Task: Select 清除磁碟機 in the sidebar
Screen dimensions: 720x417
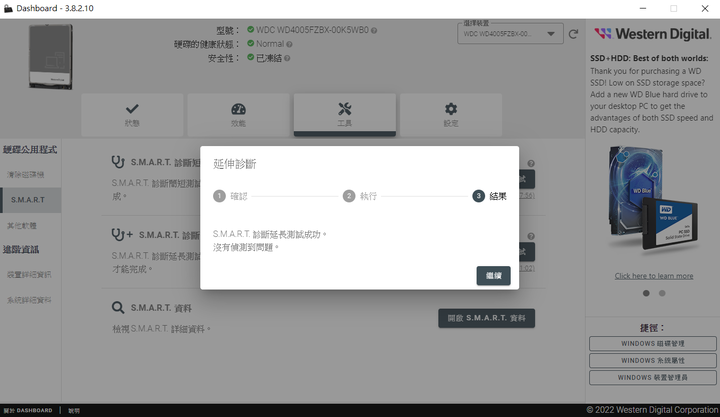Action: [26, 175]
